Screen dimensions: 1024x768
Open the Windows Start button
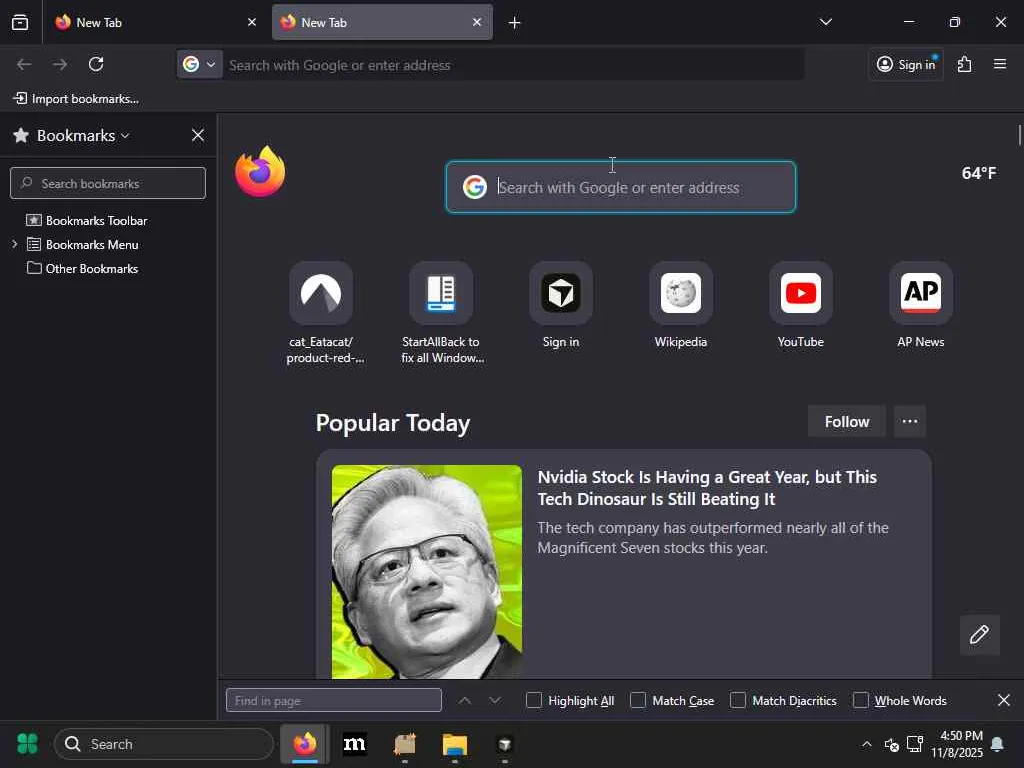tap(27, 744)
